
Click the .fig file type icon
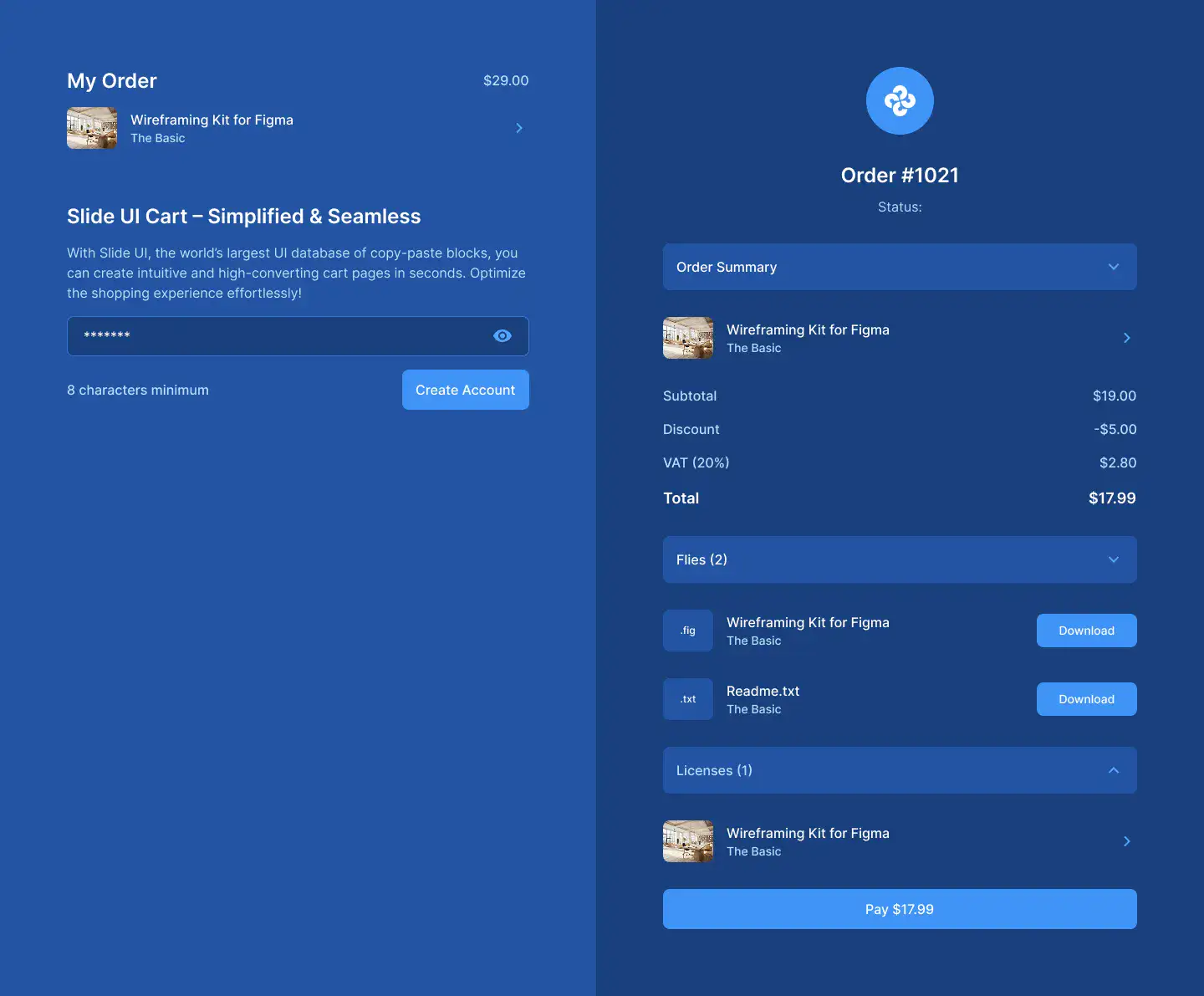pyautogui.click(x=688, y=631)
